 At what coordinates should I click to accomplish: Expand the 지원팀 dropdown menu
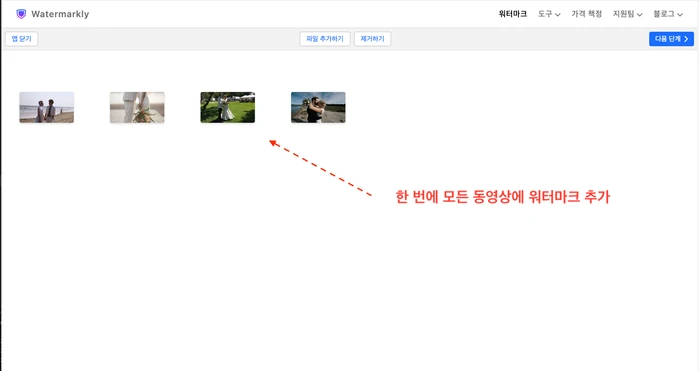coord(627,14)
